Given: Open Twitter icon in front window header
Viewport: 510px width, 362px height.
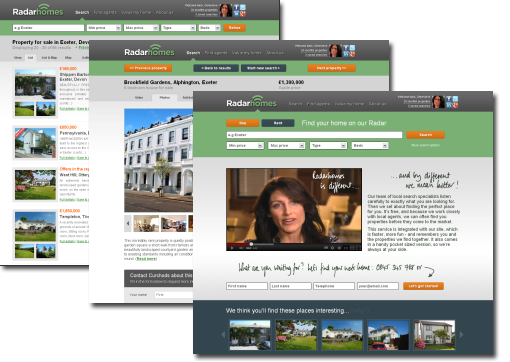Looking at the screenshot, I should pos(455,99).
